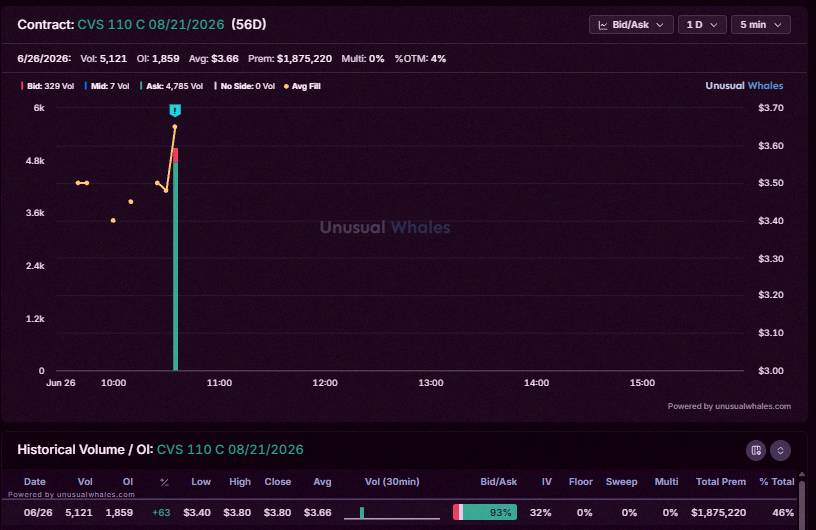Sort table by OI column header
The height and width of the screenshot is (530, 816).
click(128, 482)
